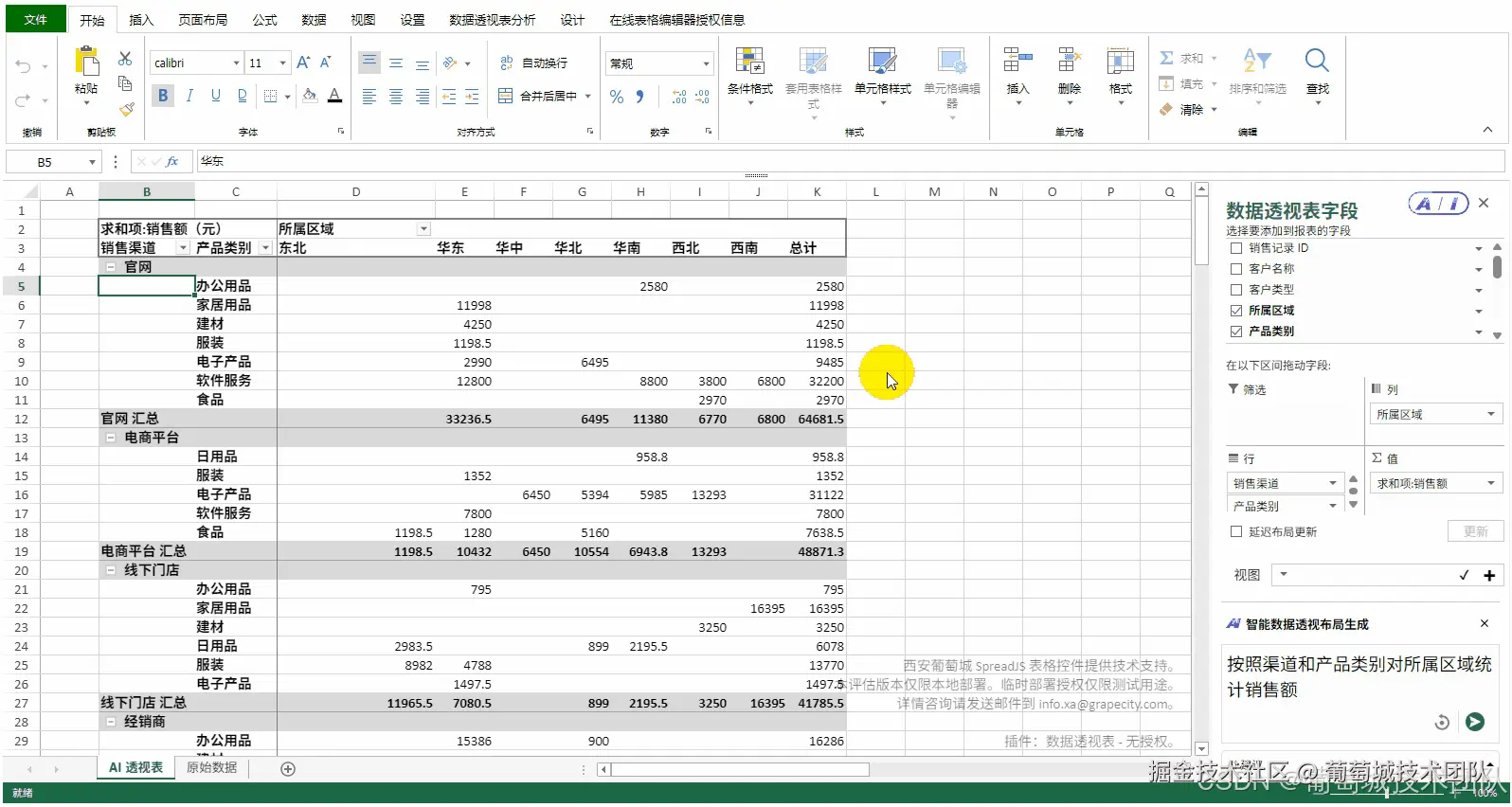Enable 延迟布局更新 checkbox
1512x807 pixels.
(x=1236, y=532)
